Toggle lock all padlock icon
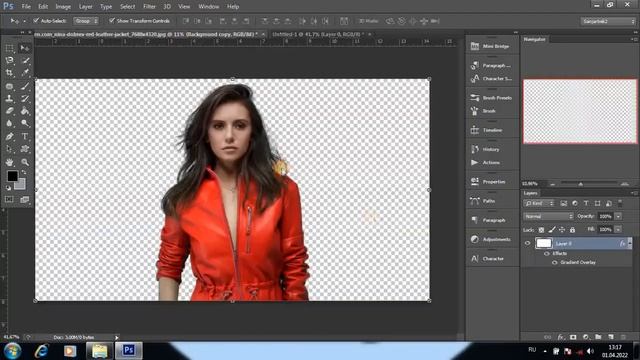The image size is (640, 360). [572, 230]
